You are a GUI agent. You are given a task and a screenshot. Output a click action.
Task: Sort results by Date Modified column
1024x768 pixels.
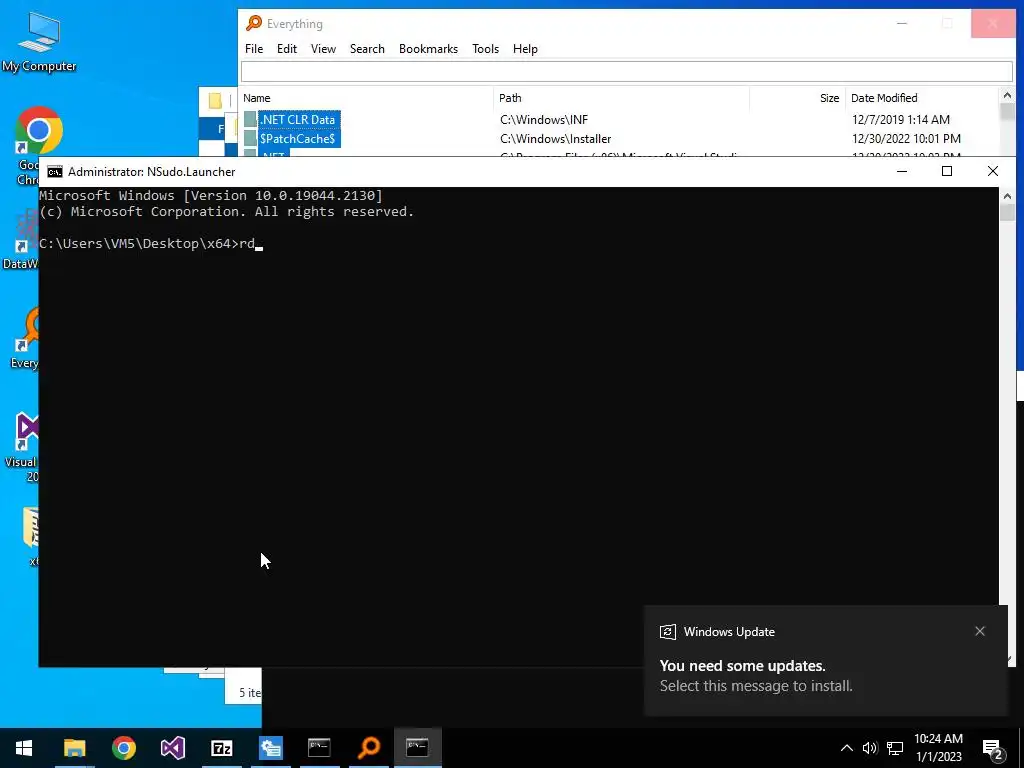click(922, 98)
